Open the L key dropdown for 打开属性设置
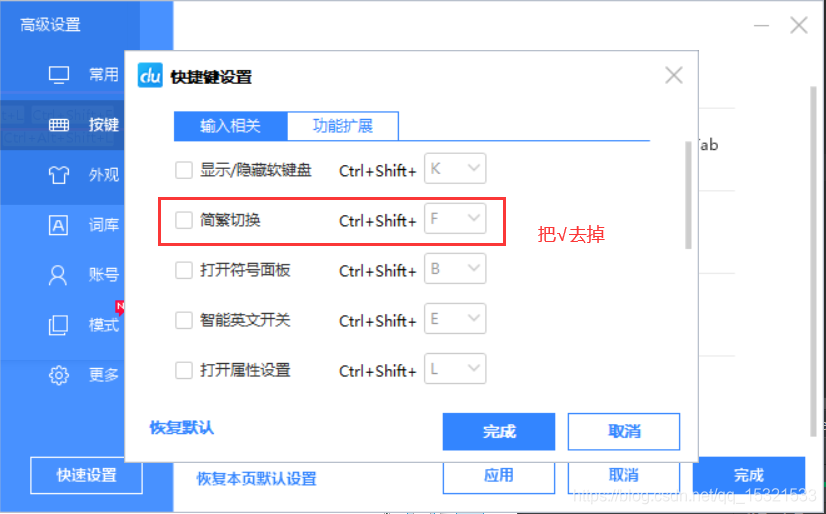 [455, 369]
